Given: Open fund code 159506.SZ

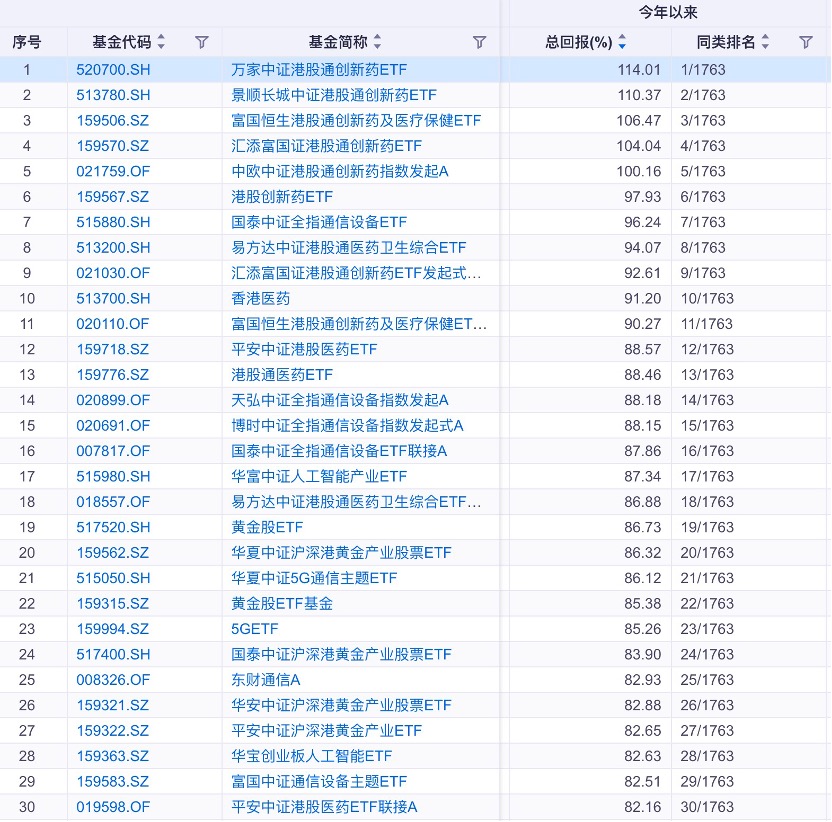Looking at the screenshot, I should [112, 120].
